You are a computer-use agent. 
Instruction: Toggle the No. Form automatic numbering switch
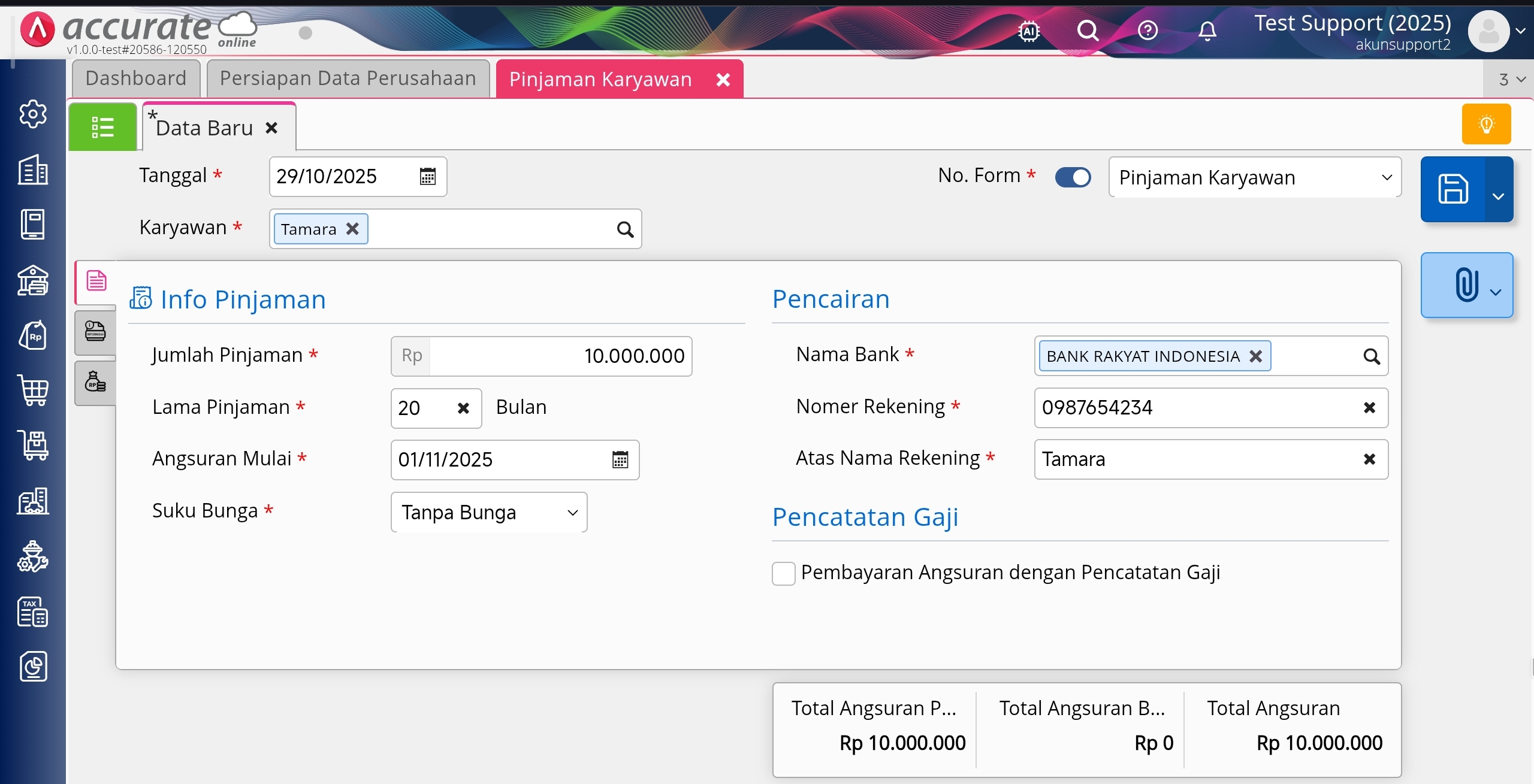point(1073,177)
